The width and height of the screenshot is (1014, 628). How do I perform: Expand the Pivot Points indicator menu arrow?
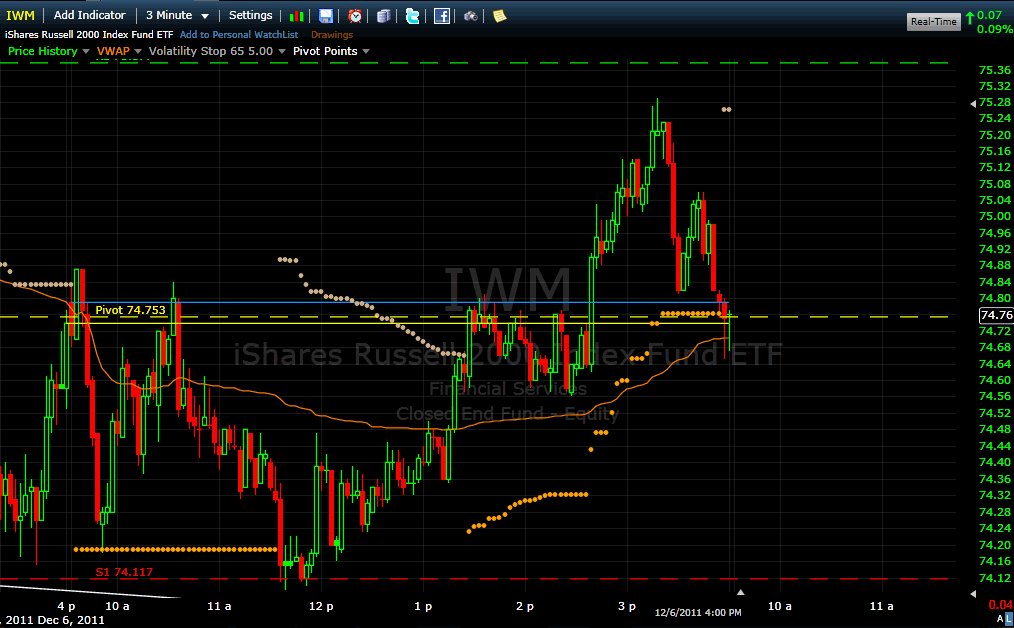366,51
